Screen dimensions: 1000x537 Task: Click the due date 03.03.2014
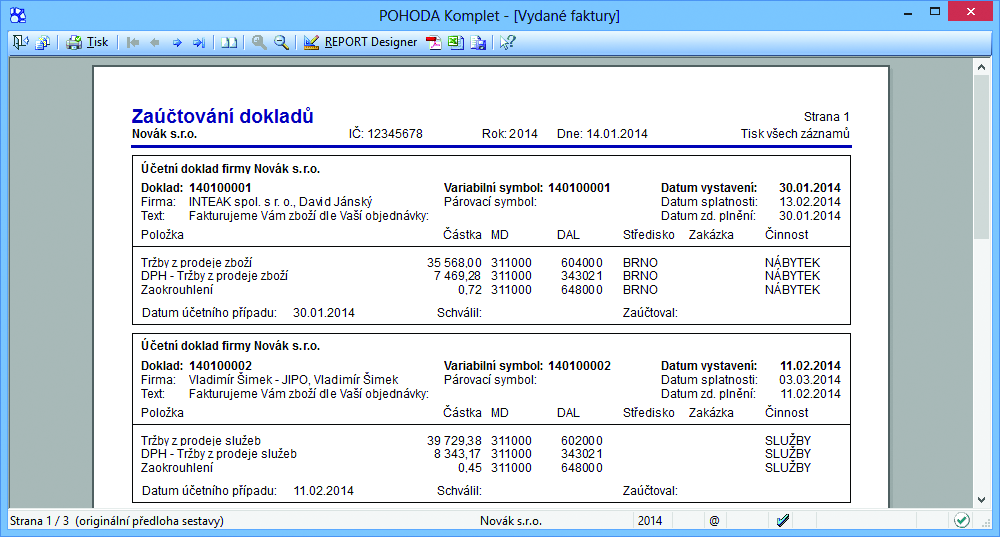point(809,380)
